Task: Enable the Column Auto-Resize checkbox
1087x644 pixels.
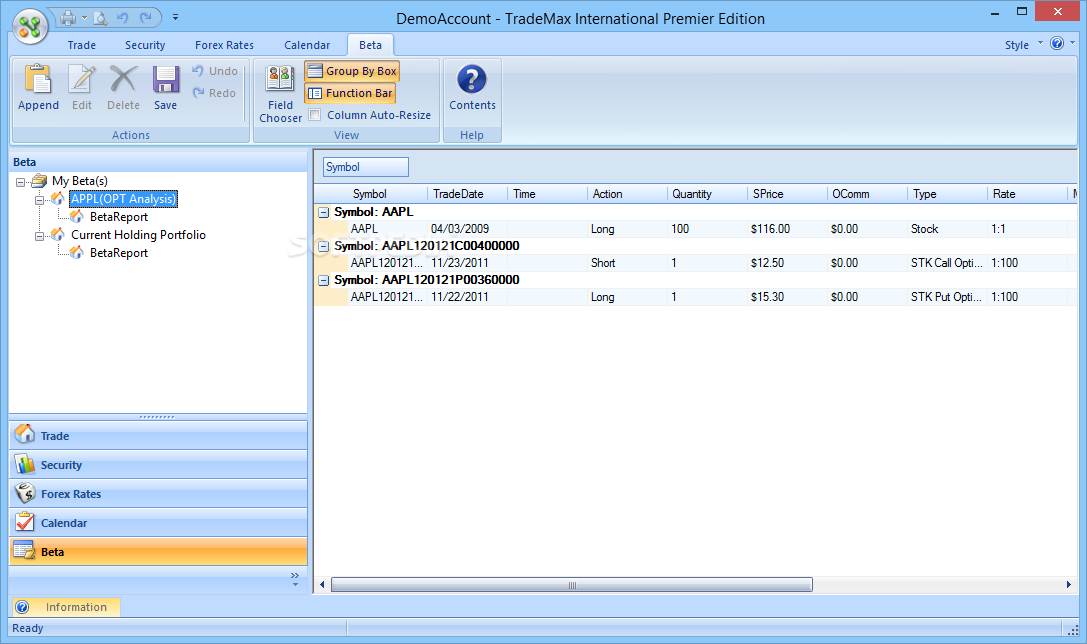Action: [x=315, y=115]
